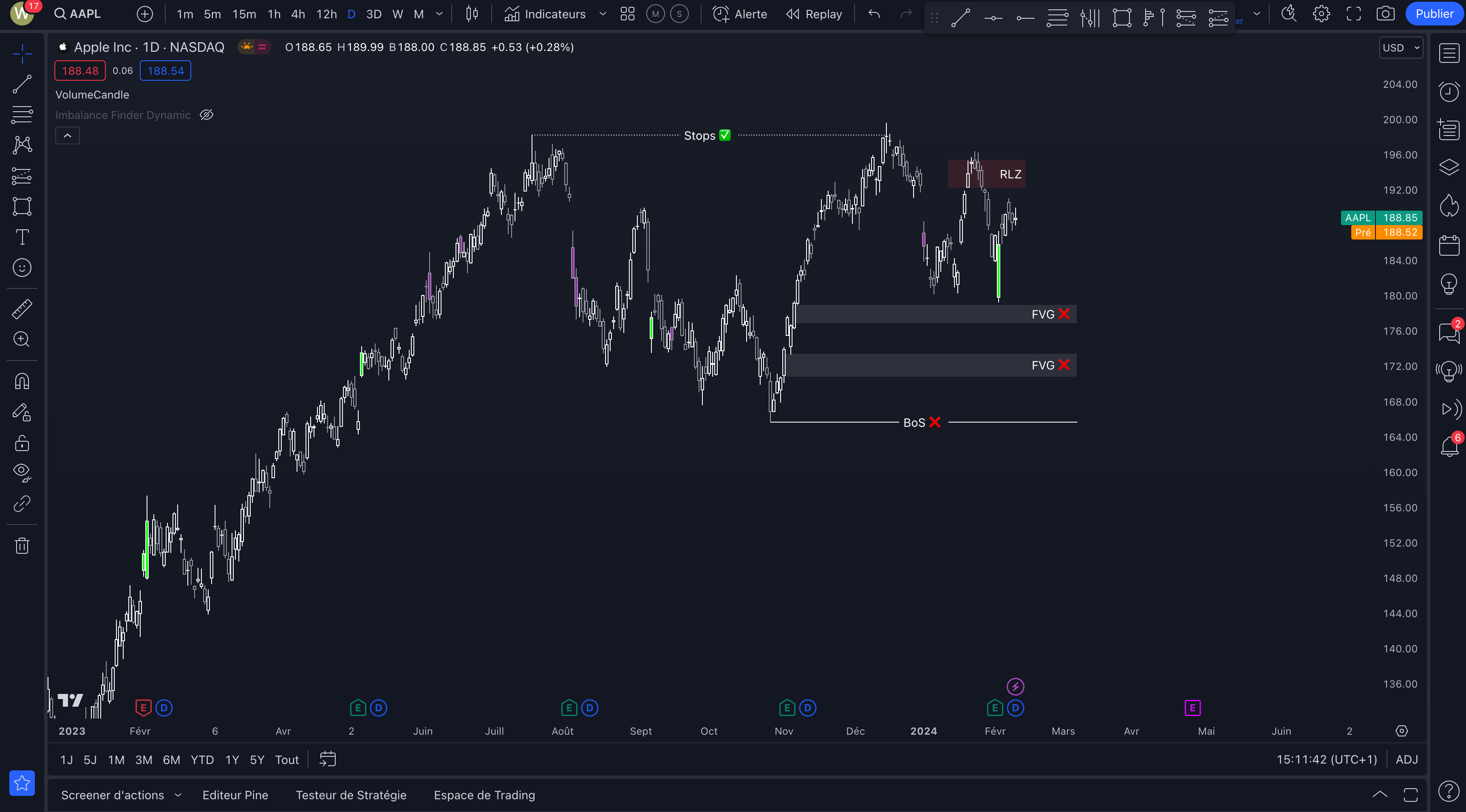Screen dimensions: 1466x812
Task: Switch to the 1m timeframe
Action: 184,14
